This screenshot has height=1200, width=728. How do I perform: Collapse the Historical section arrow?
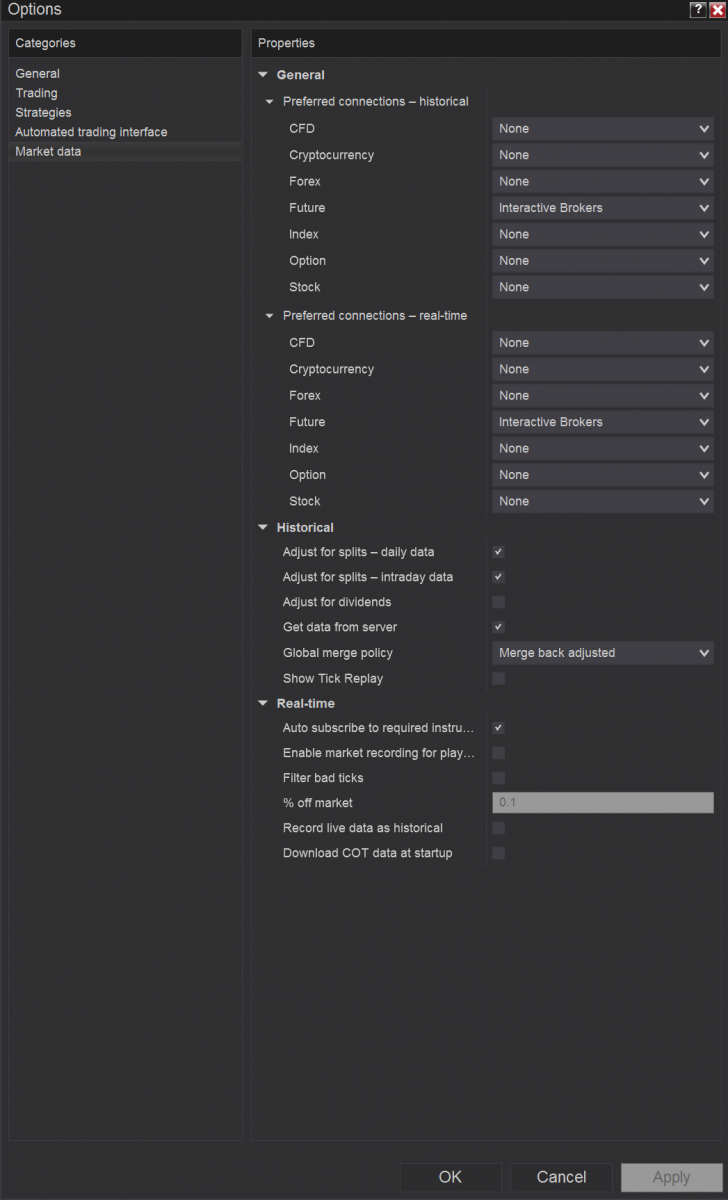click(263, 527)
